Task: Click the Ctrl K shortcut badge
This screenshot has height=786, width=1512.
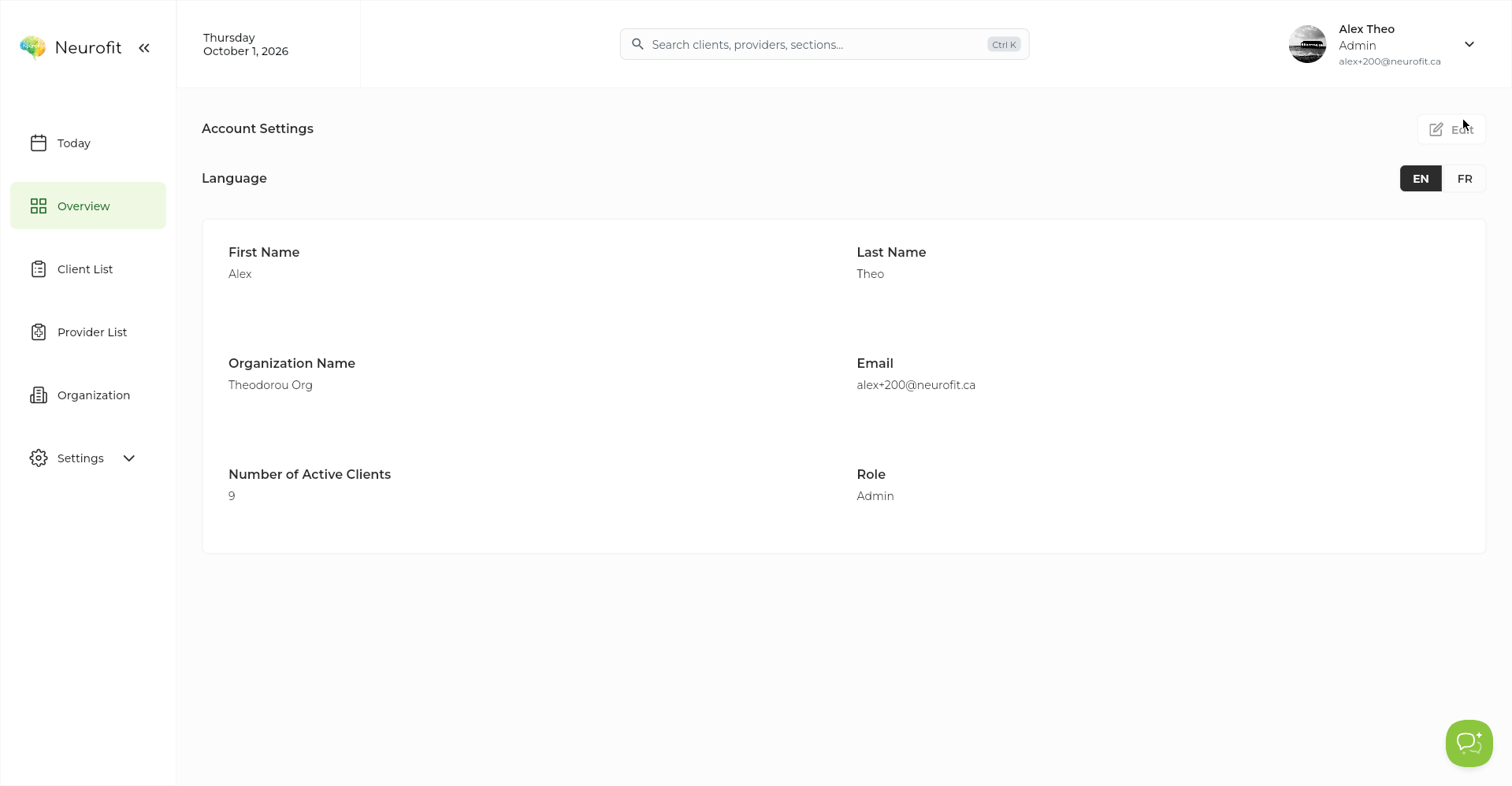Action: point(1004,45)
